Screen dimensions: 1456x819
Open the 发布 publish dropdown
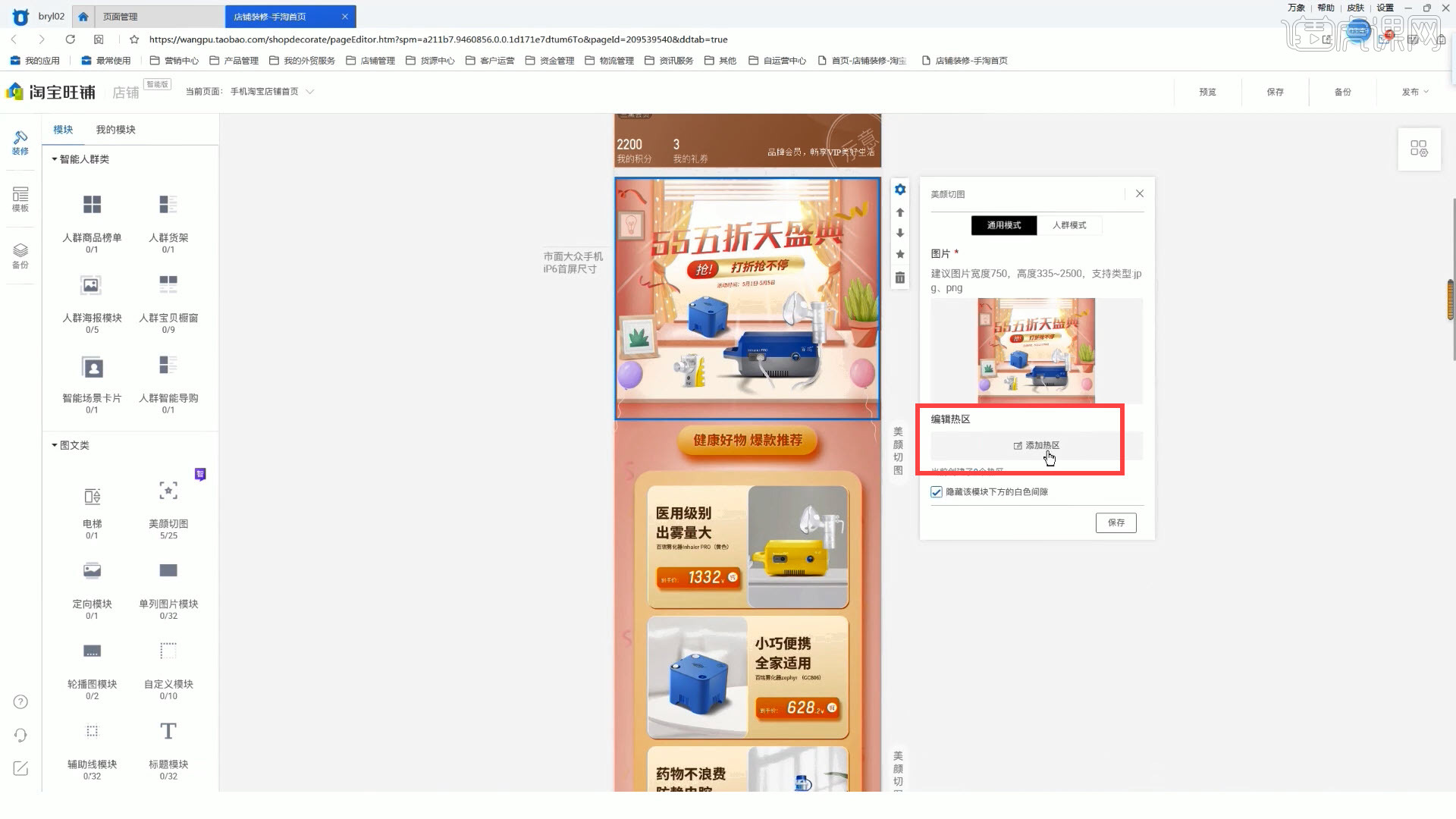coord(1415,92)
